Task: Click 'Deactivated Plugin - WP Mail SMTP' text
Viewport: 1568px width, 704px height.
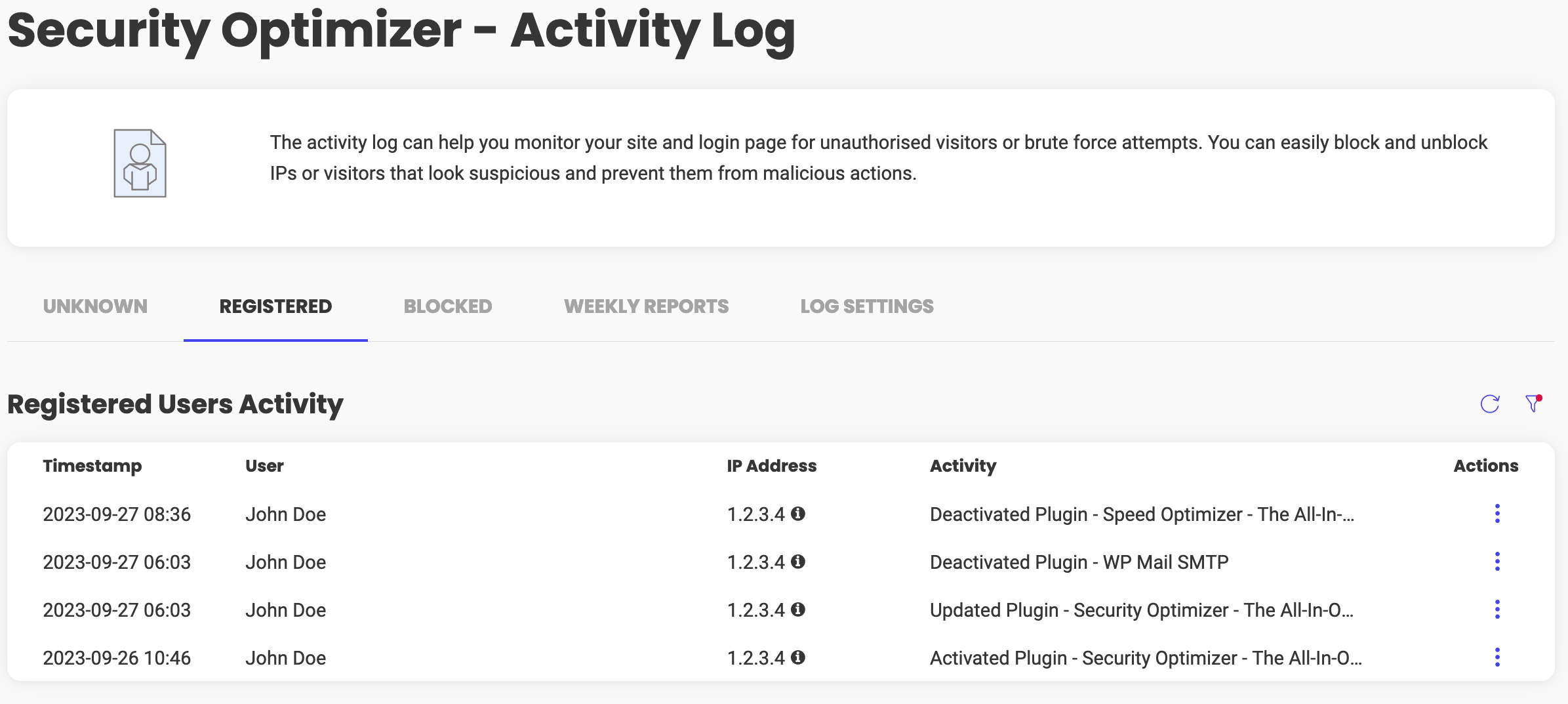Action: pyautogui.click(x=1079, y=562)
